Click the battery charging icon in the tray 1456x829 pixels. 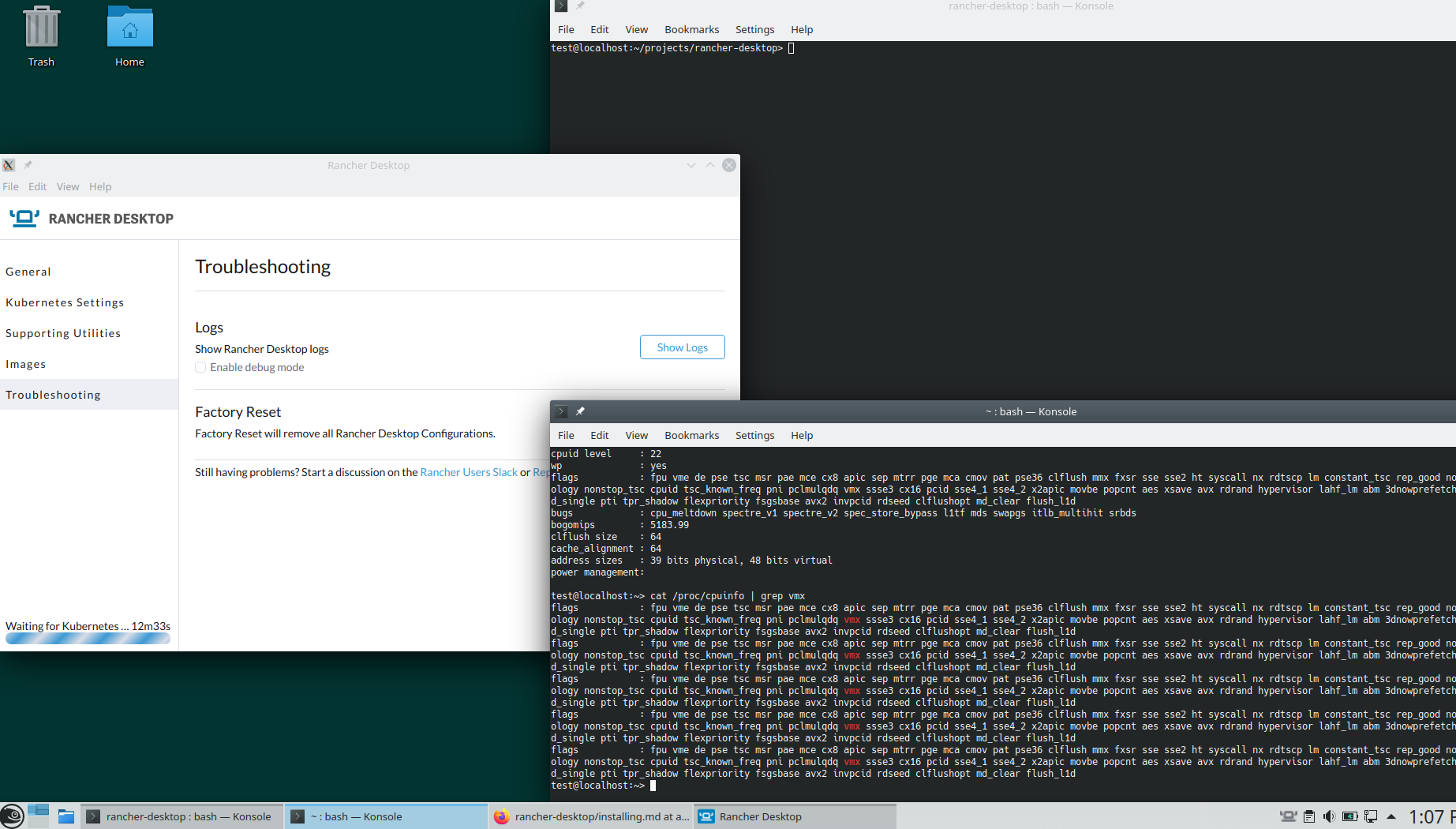click(1350, 816)
